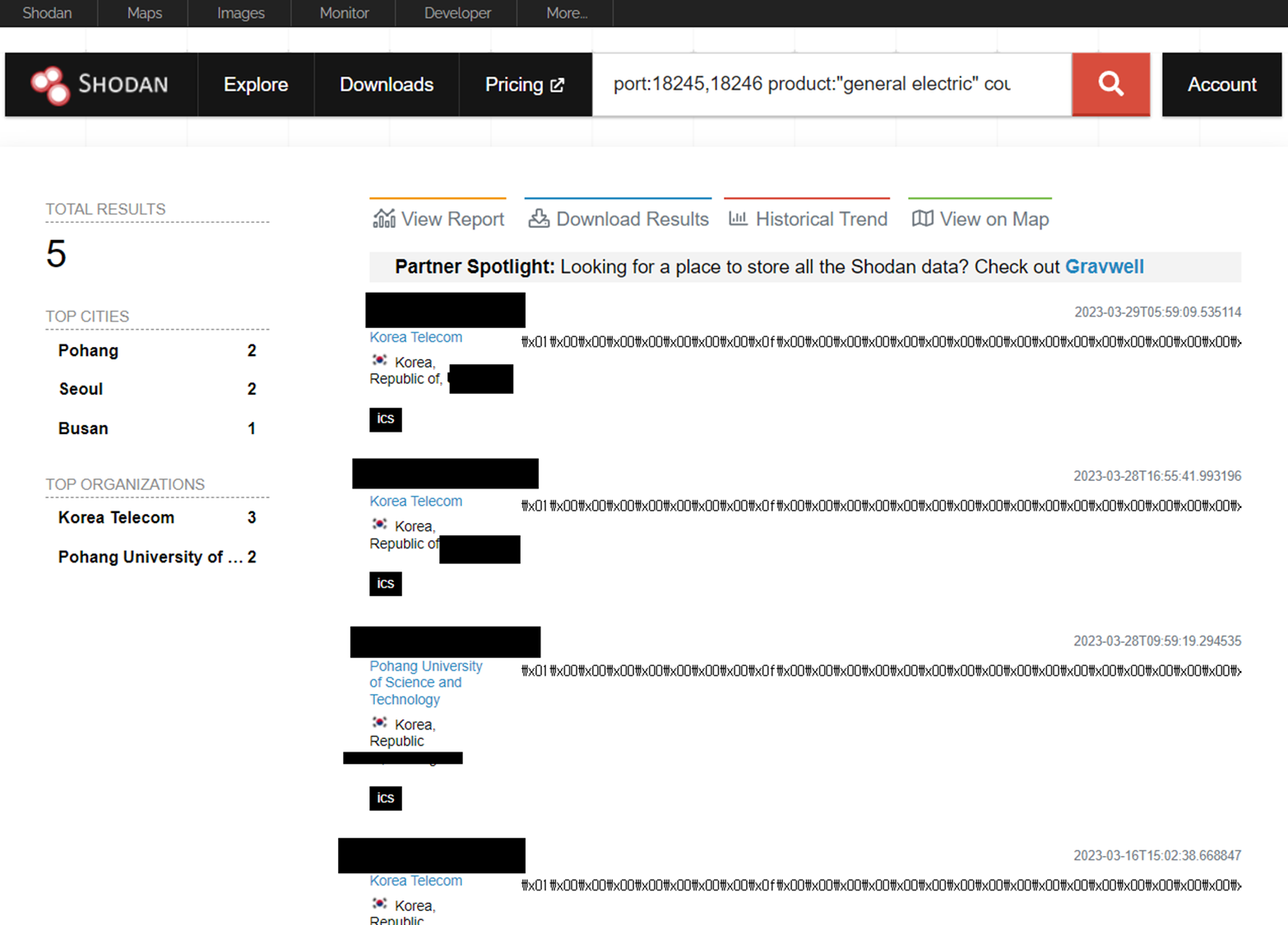This screenshot has width=1288, height=925.
Task: Open Korea Telecom link in the 05:59:09 result
Action: click(415, 337)
